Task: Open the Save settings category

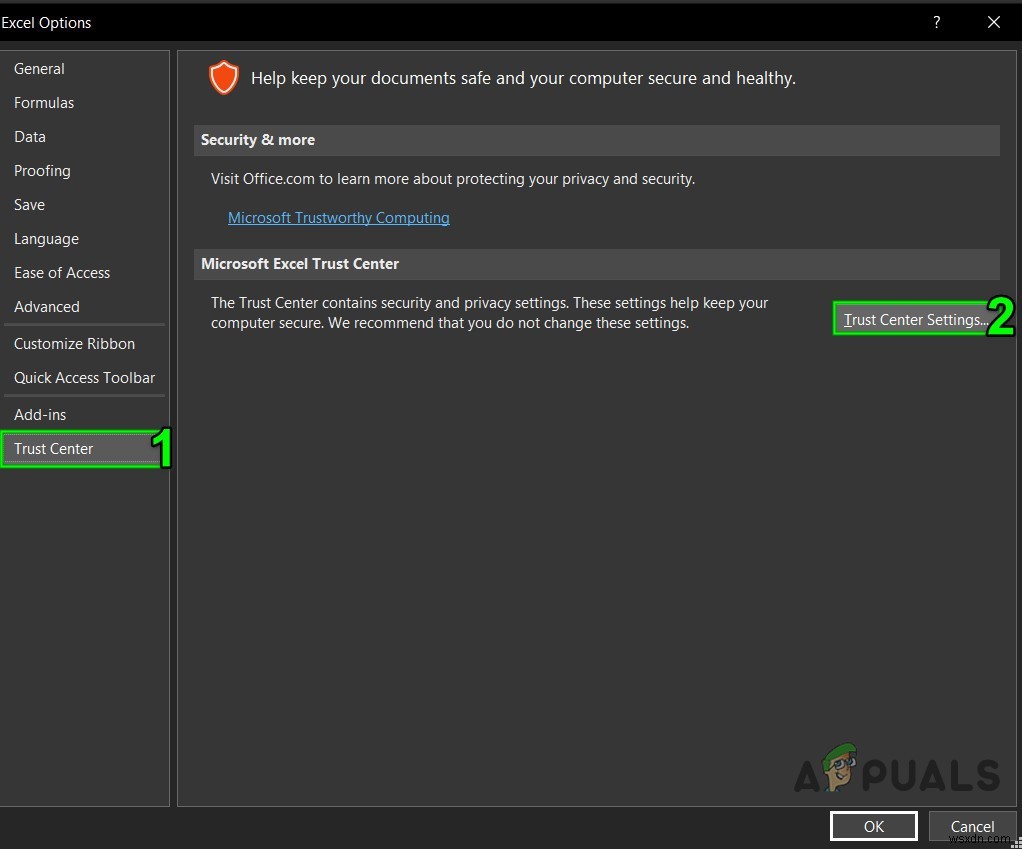Action: (29, 205)
